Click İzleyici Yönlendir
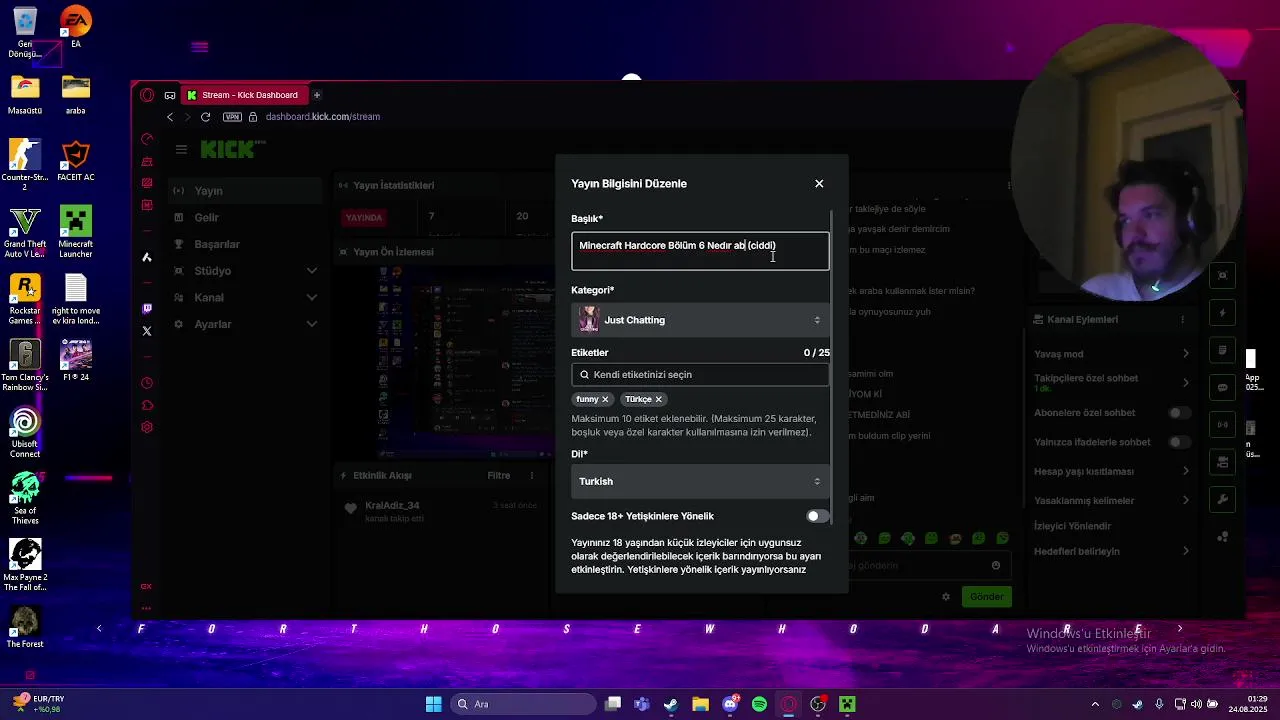This screenshot has width=1280, height=720. 1072,526
